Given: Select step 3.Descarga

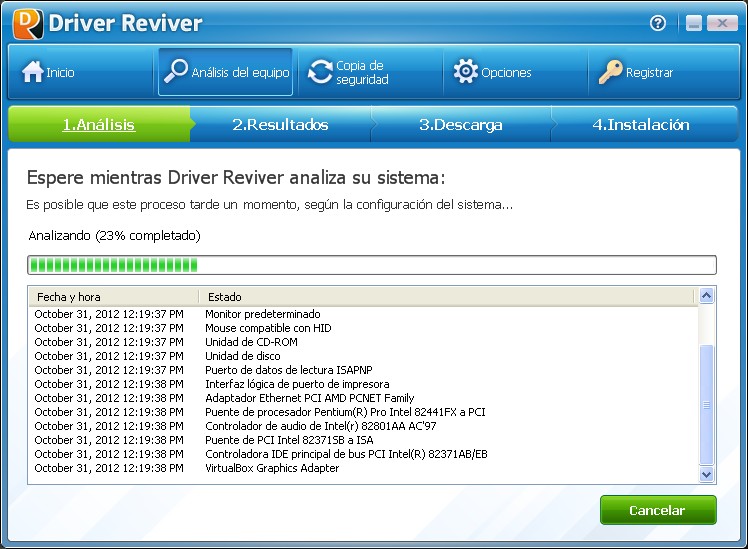Looking at the screenshot, I should pyautogui.click(x=461, y=124).
